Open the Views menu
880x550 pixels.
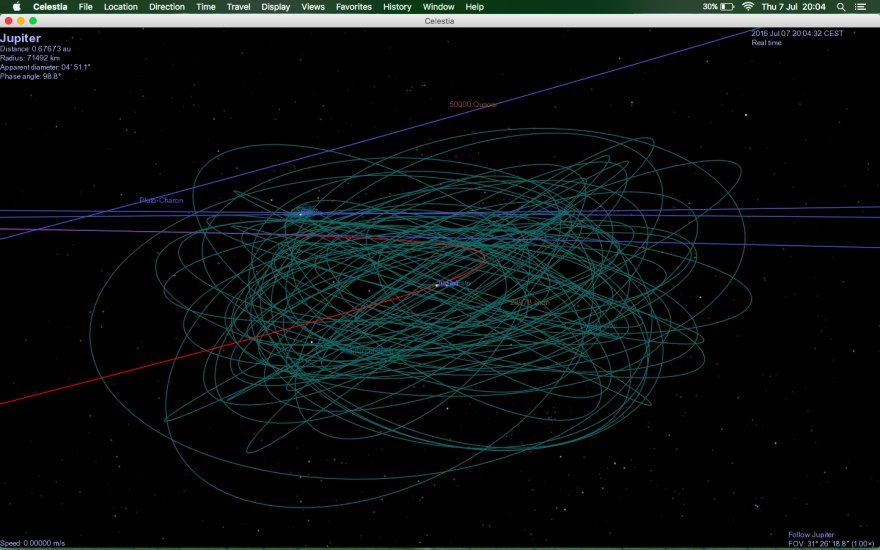[313, 7]
